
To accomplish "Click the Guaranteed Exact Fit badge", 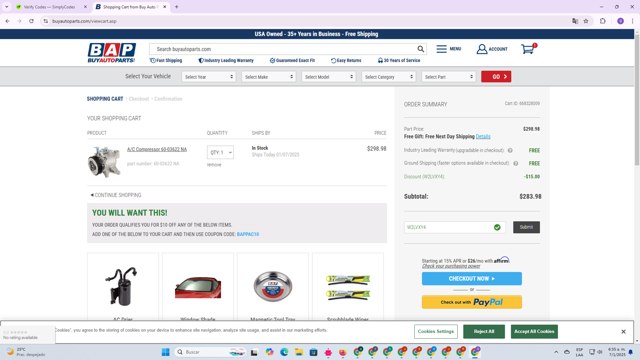I will tap(292, 60).
